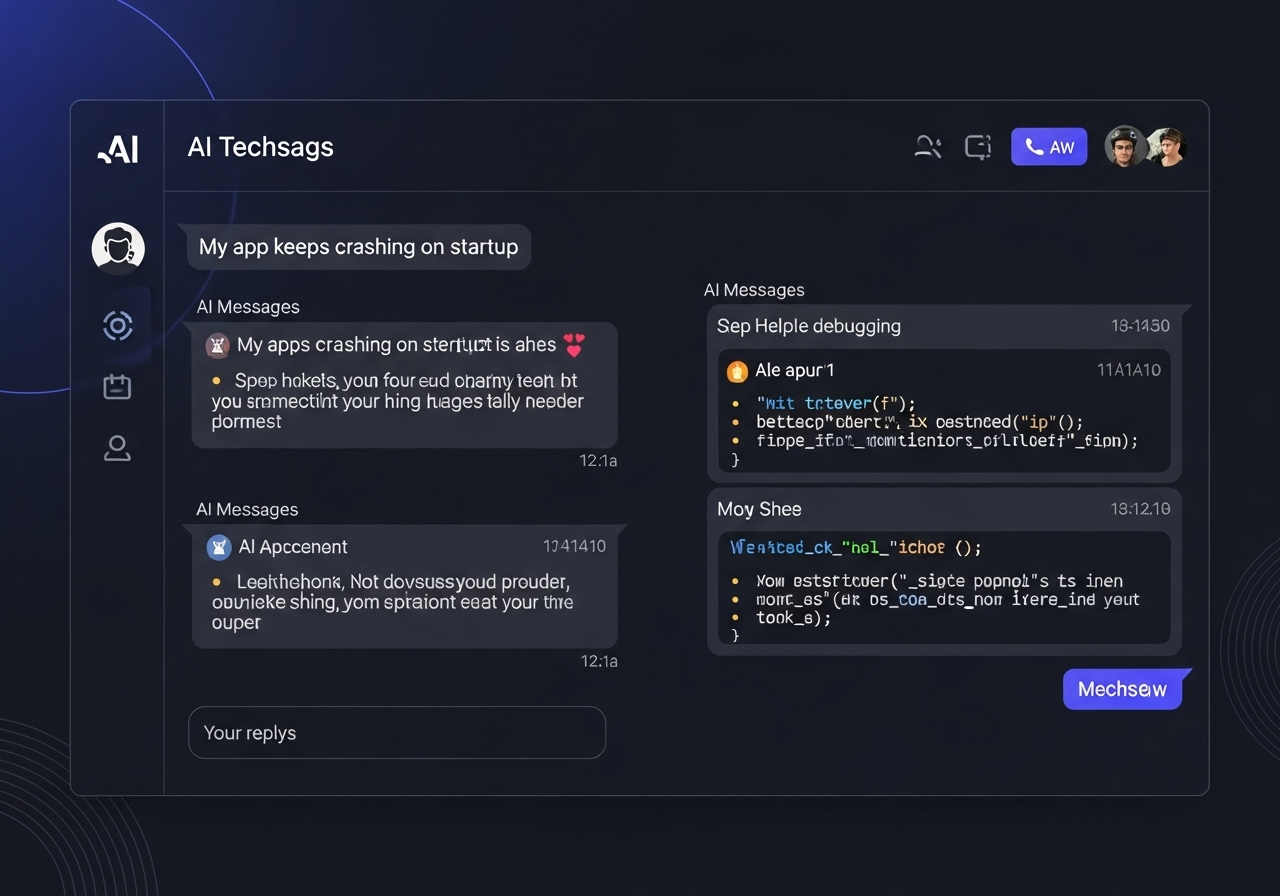Open the Sep Helple debugging message header
Screen dimensions: 1280x896
click(x=809, y=326)
